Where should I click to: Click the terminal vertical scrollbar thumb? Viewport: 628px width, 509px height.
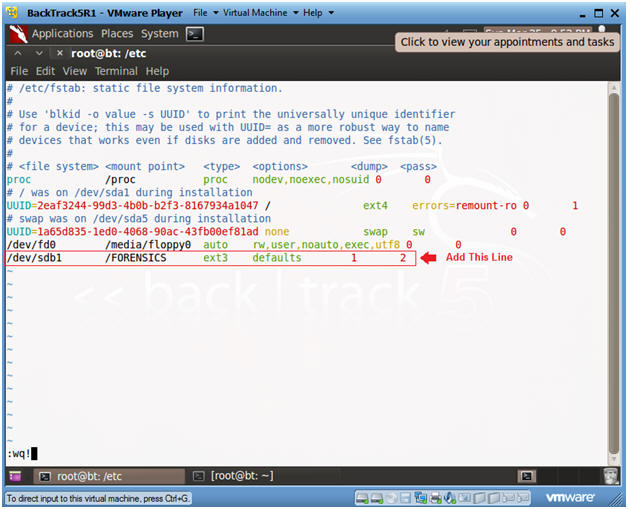tap(614, 274)
